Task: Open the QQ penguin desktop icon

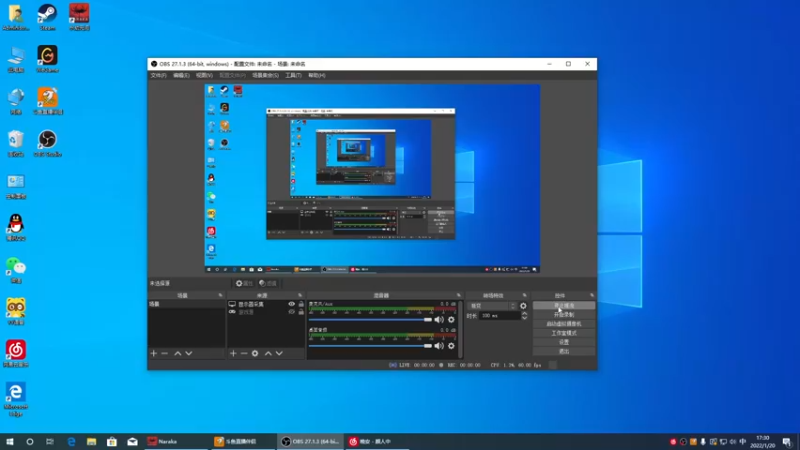Action: click(16, 227)
